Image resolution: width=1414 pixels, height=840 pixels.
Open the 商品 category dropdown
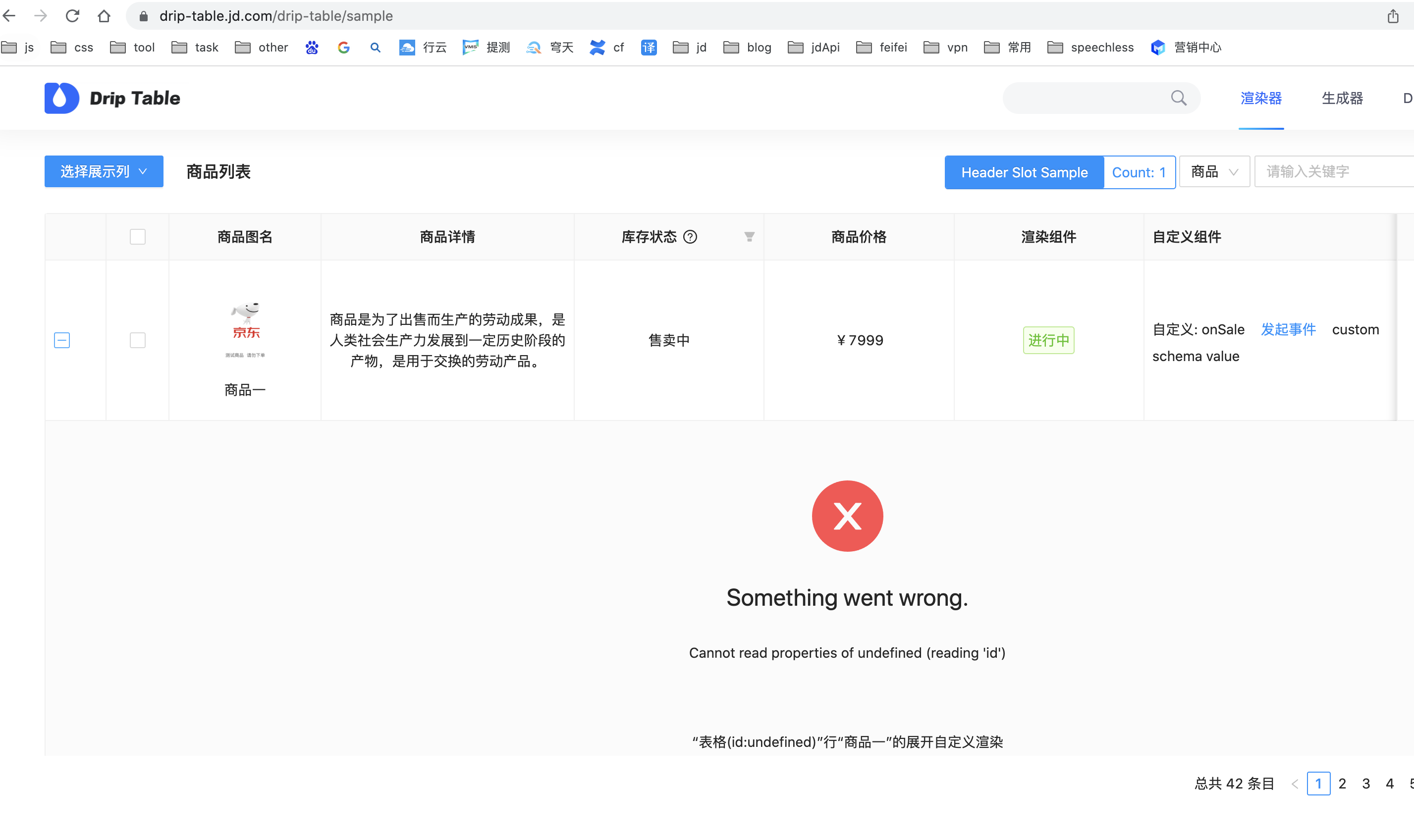[1214, 171]
